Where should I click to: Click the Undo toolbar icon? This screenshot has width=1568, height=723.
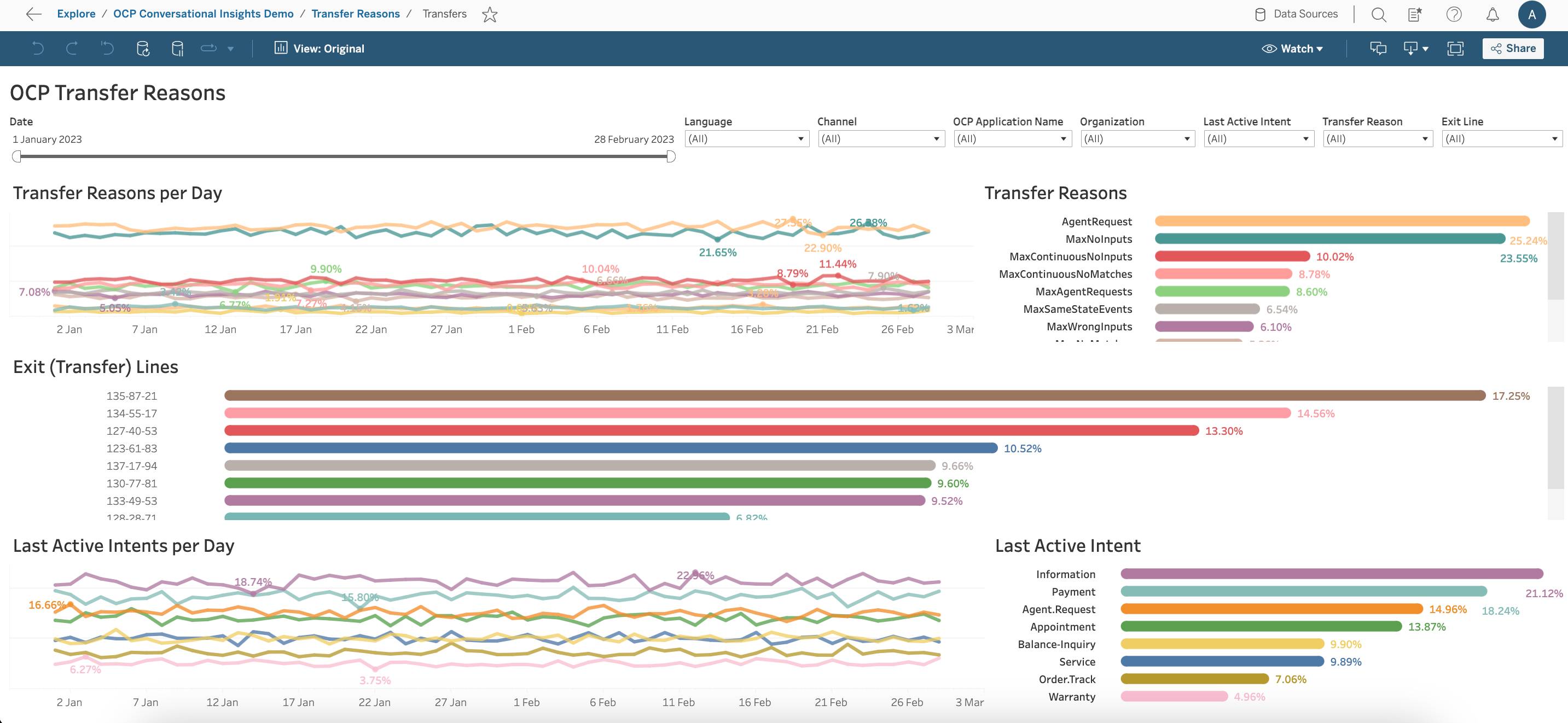pos(38,49)
